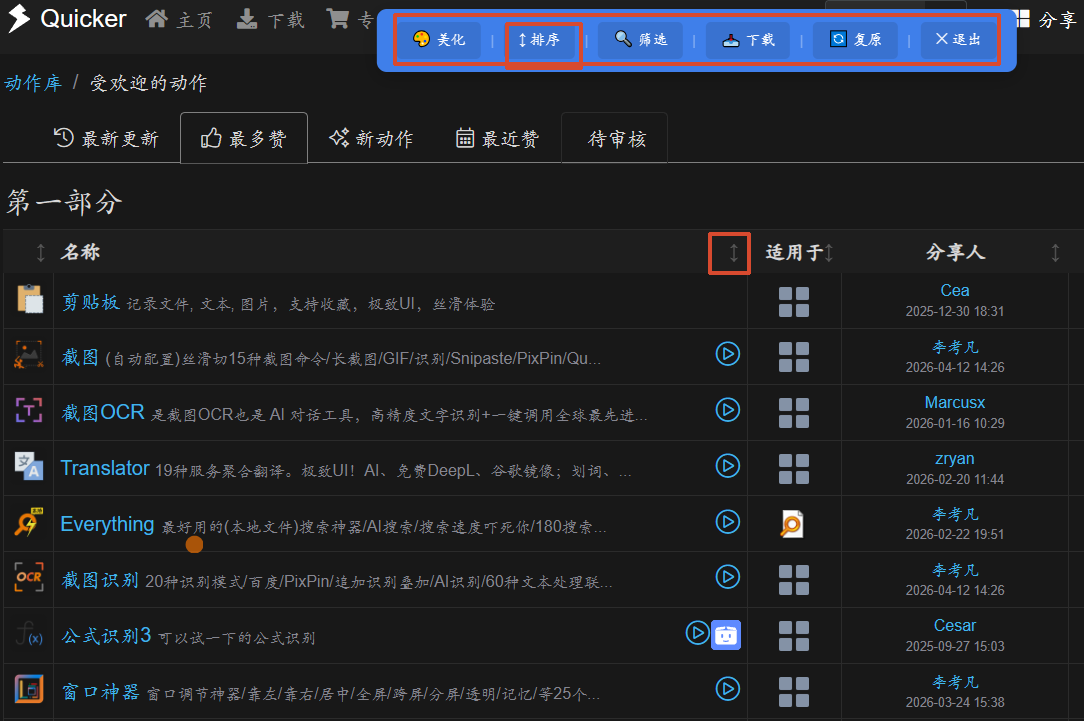Viewport: 1084px width, 721px height.
Task: Click the Everything action icon
Action: pyautogui.click(x=29, y=522)
